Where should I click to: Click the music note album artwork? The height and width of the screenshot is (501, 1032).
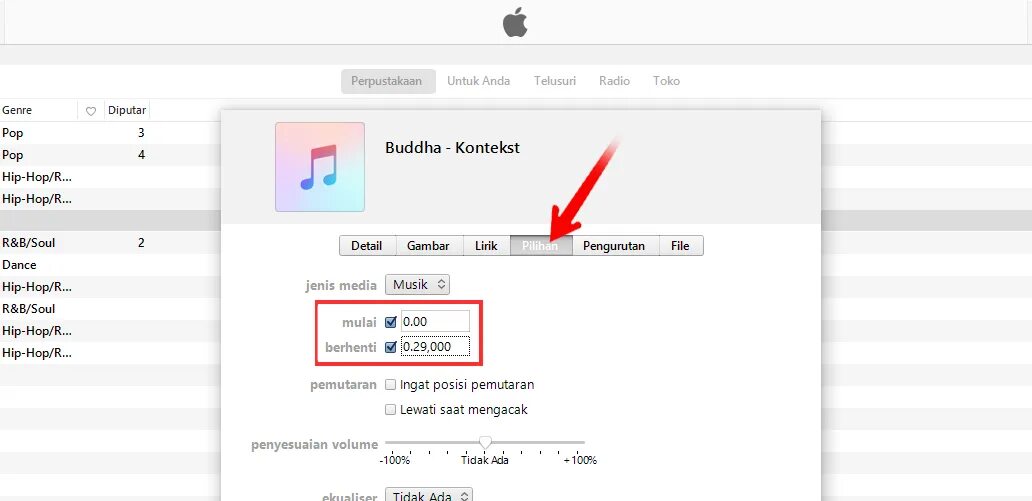coord(320,167)
